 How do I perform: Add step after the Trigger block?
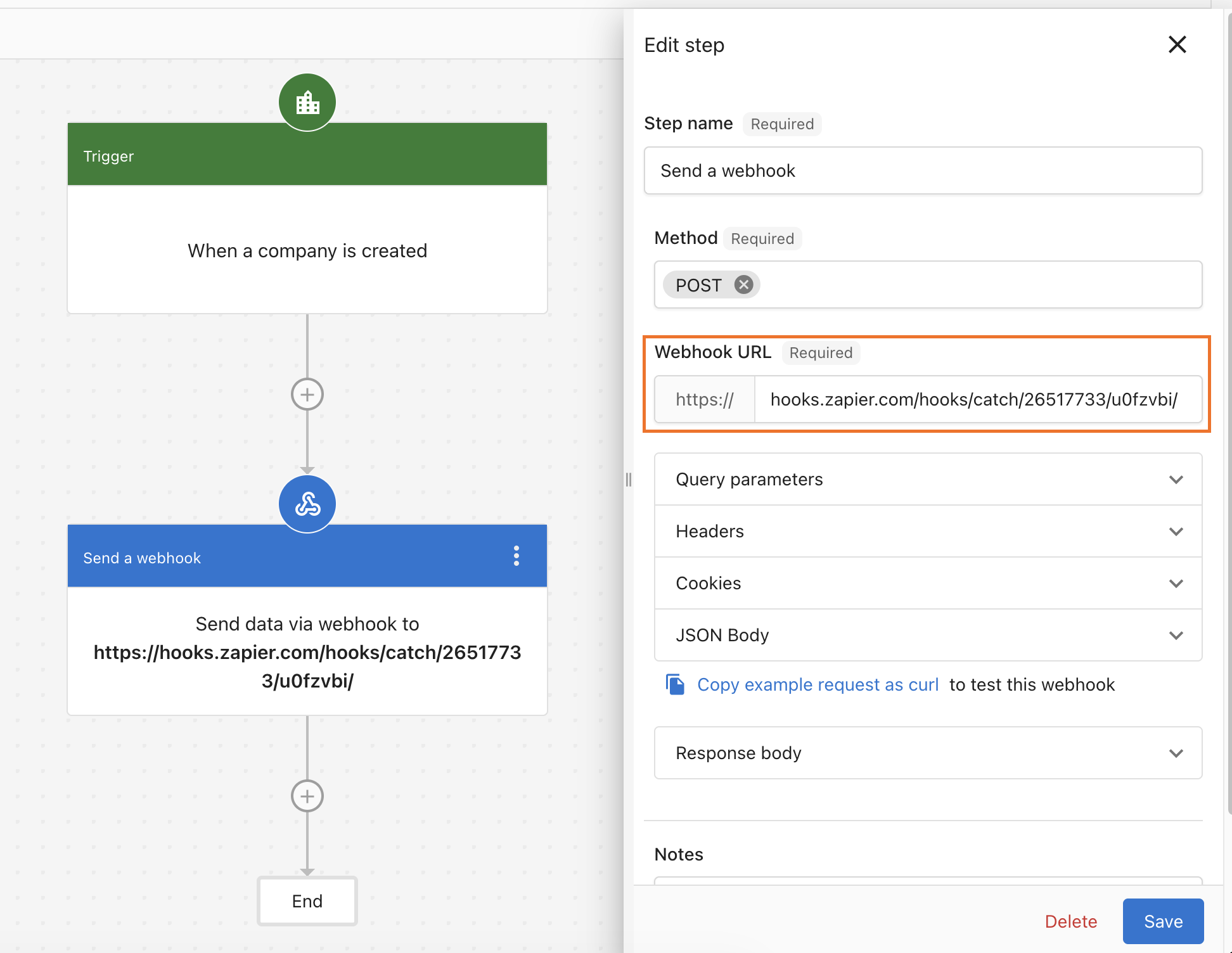click(x=307, y=394)
